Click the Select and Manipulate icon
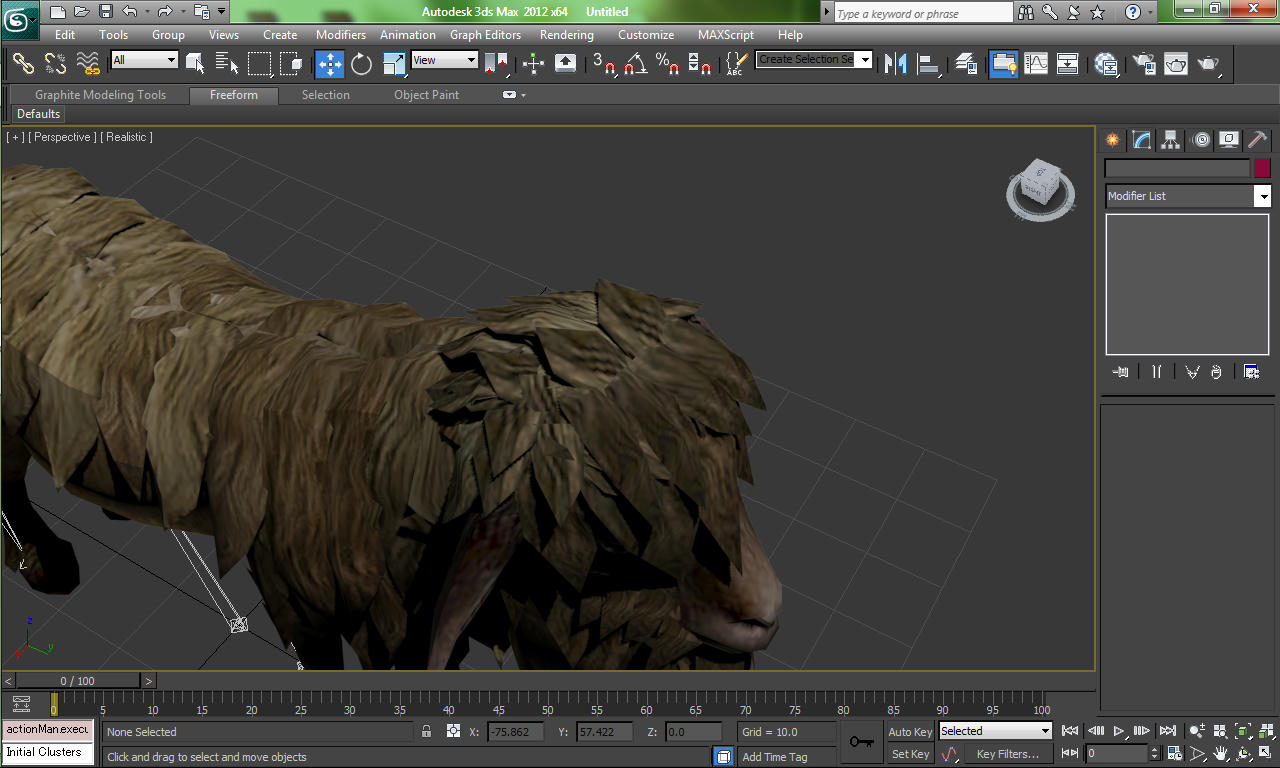Viewport: 1280px width, 768px height. 533,63
